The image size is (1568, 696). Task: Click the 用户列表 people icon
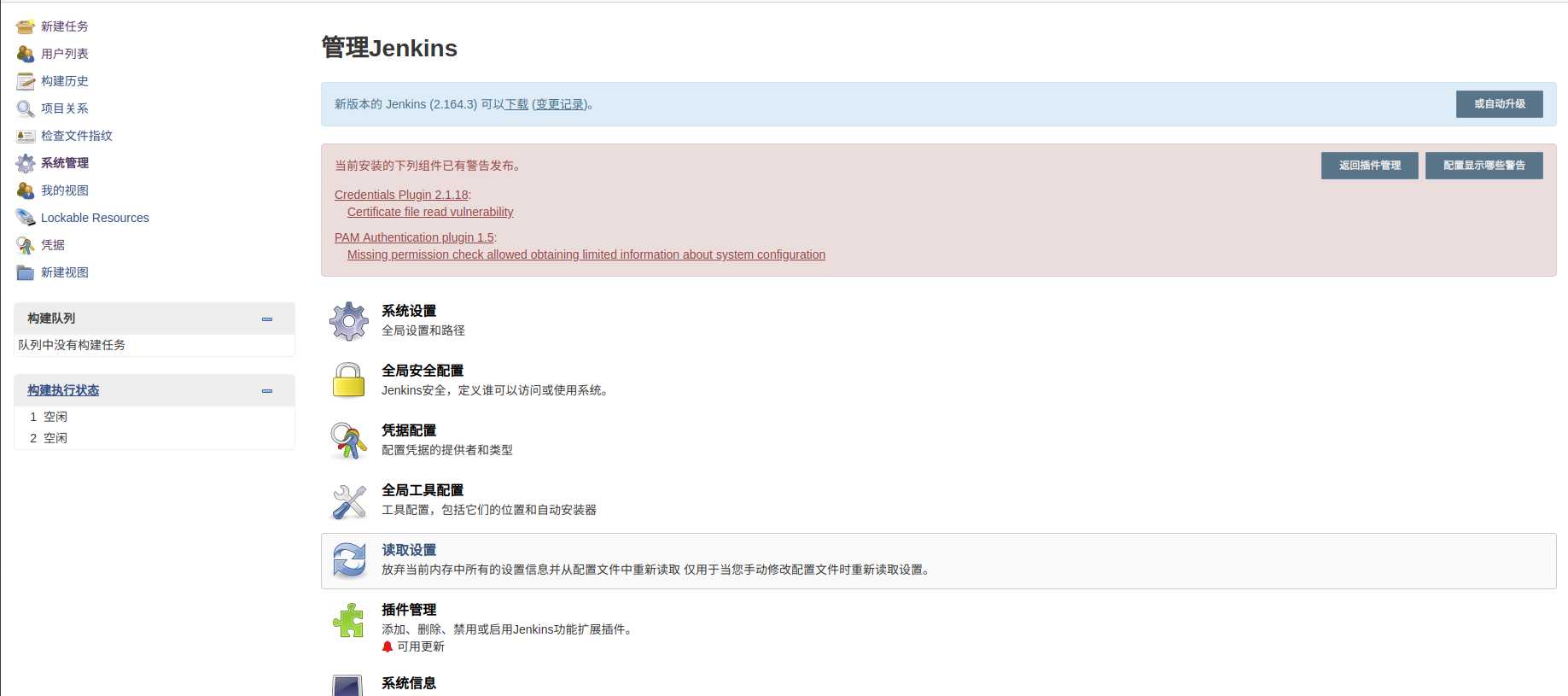pyautogui.click(x=26, y=54)
